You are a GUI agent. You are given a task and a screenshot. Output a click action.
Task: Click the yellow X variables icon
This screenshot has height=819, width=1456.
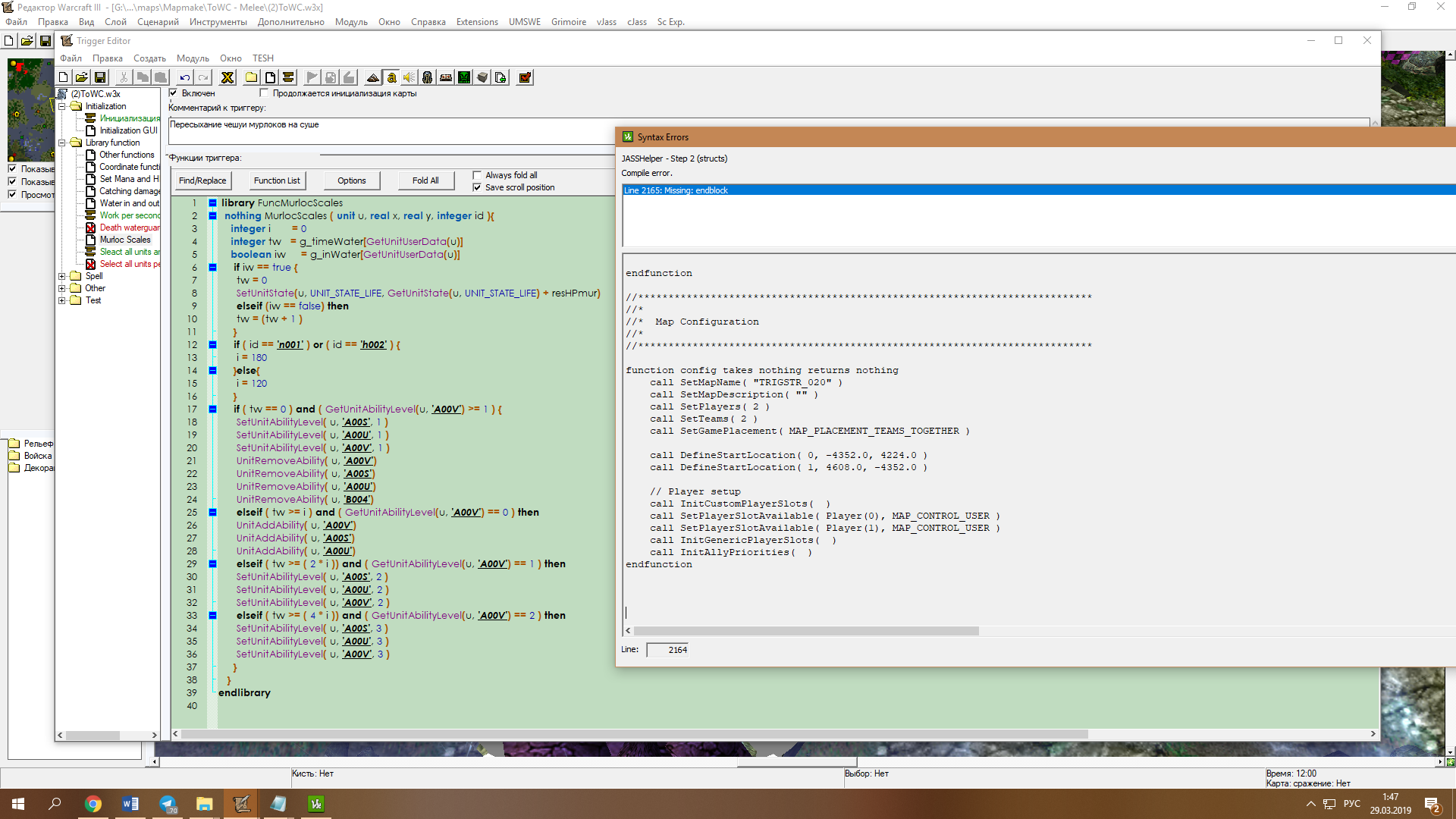[227, 77]
